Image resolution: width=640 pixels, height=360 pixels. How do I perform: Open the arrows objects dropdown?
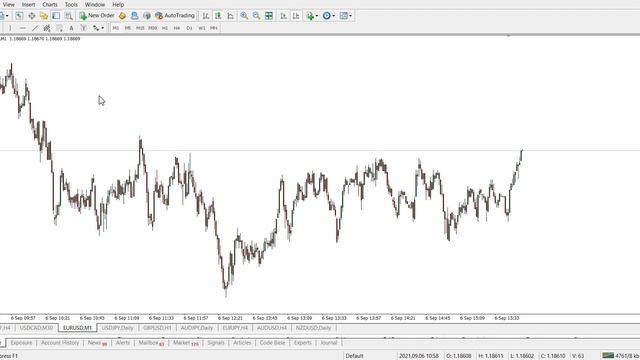98,28
